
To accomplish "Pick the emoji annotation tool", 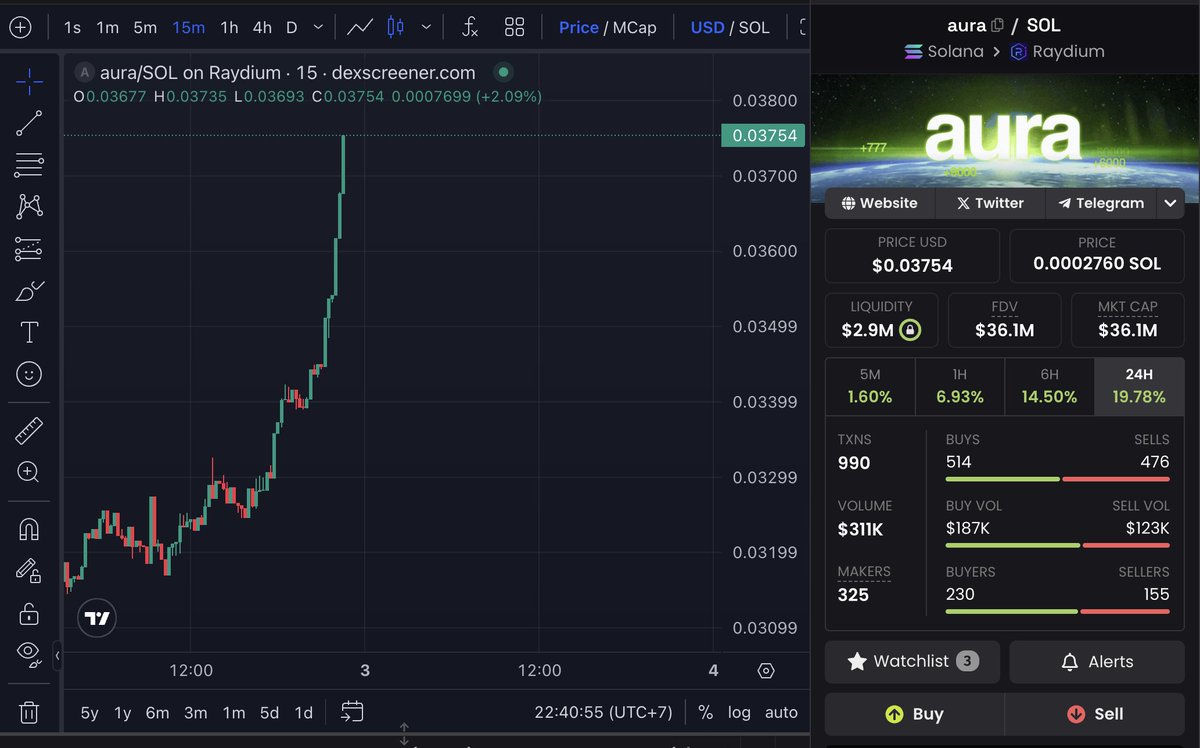I will pos(29,374).
